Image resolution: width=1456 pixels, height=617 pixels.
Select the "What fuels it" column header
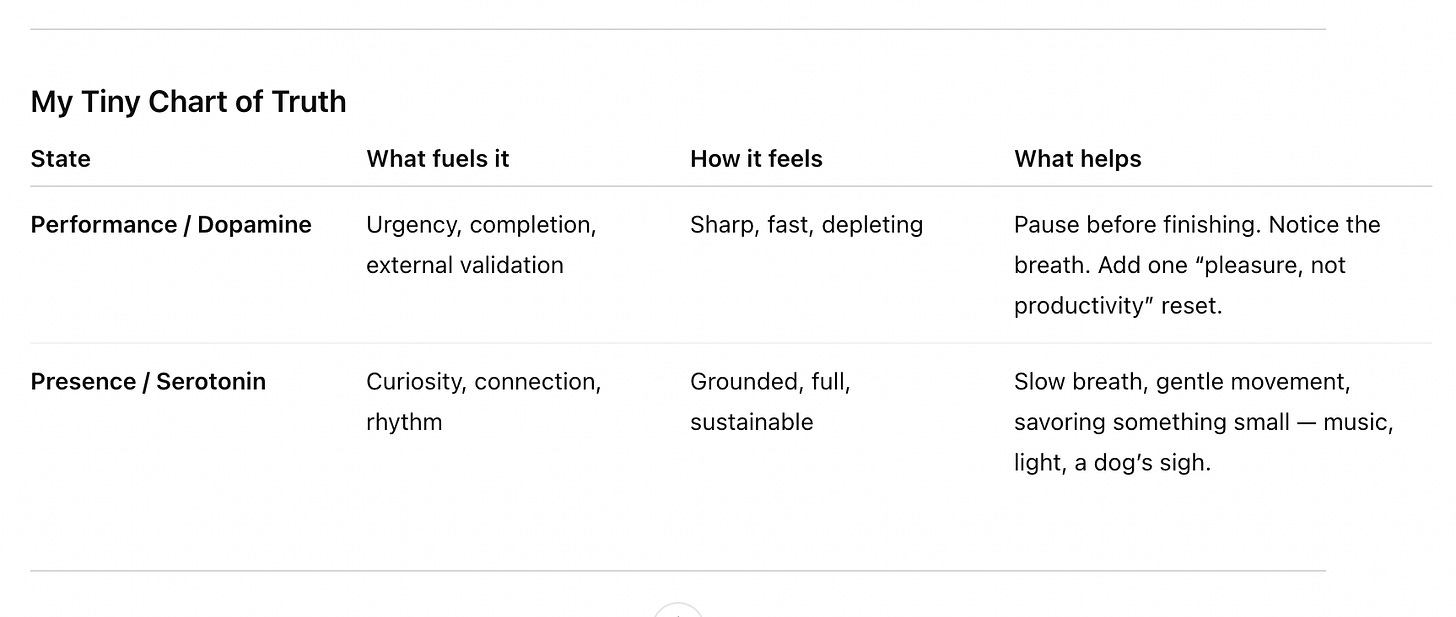437,159
